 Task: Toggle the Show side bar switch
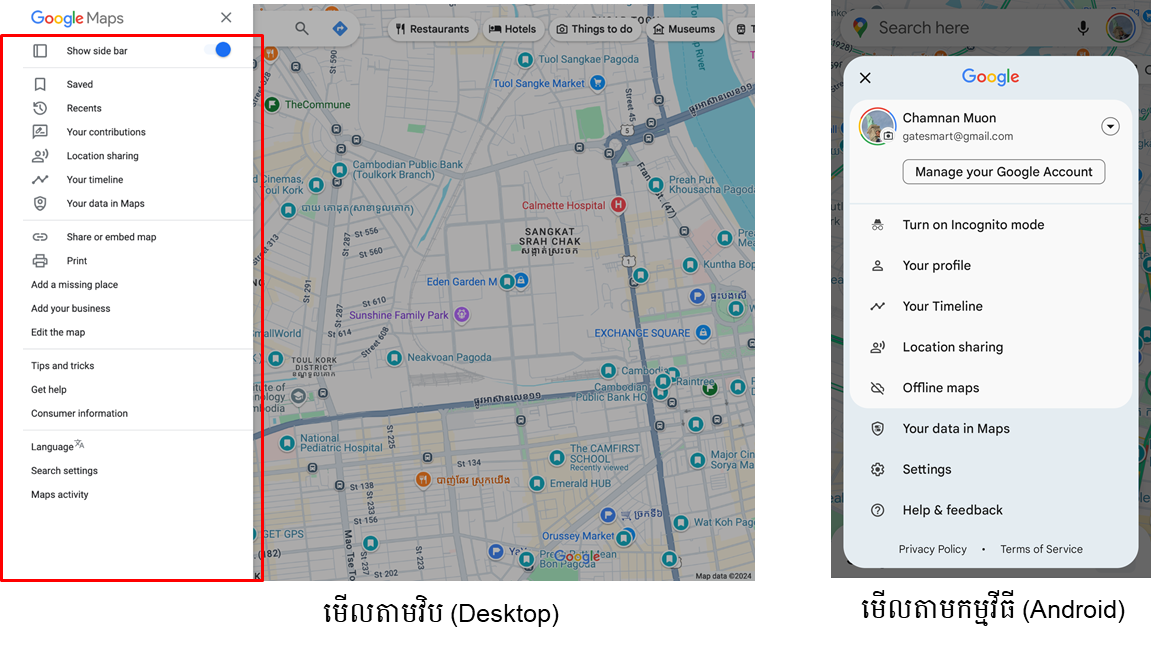pyautogui.click(x=217, y=50)
